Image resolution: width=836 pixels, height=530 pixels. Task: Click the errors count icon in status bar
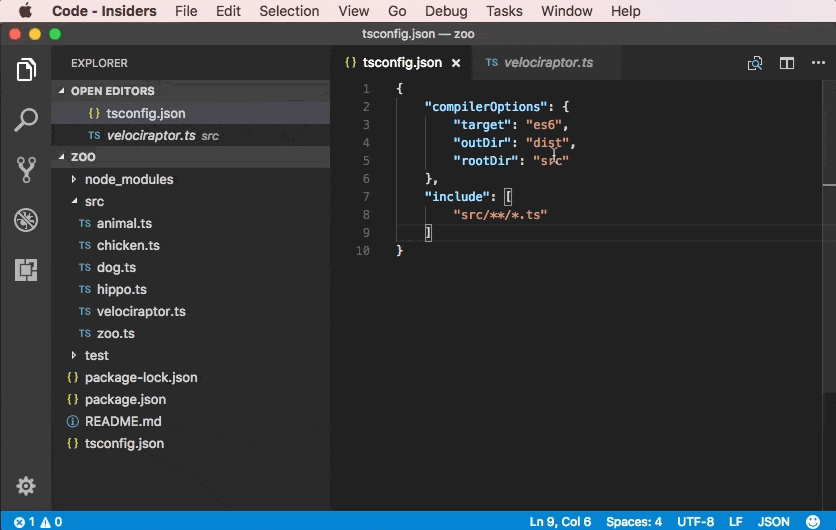[x=19, y=522]
